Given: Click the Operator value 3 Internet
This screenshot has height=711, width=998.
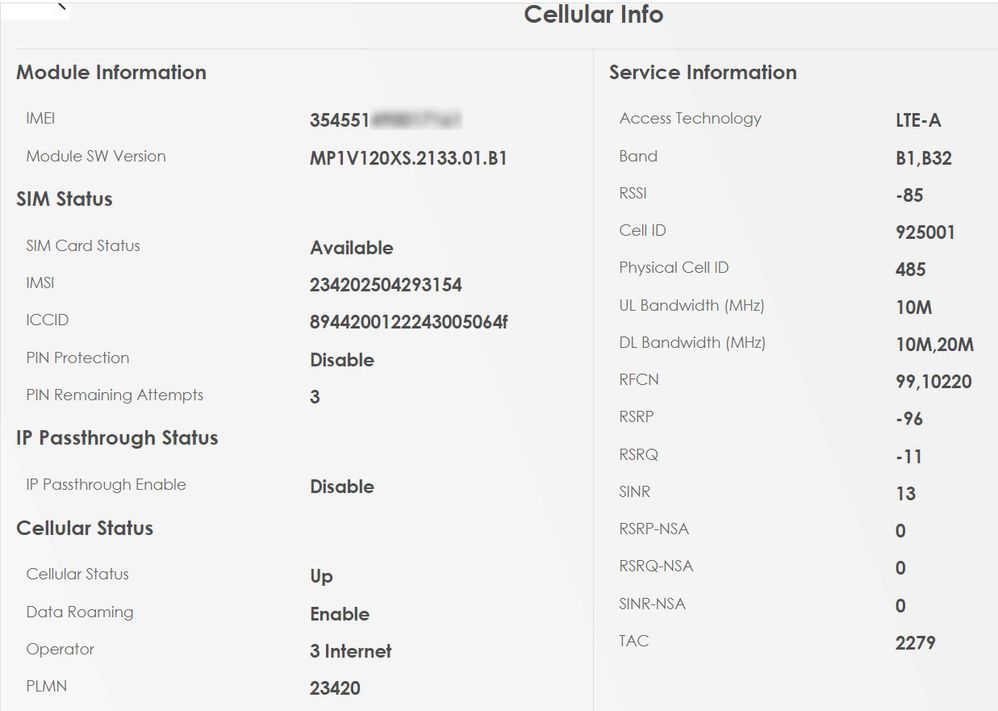Looking at the screenshot, I should click(352, 651).
